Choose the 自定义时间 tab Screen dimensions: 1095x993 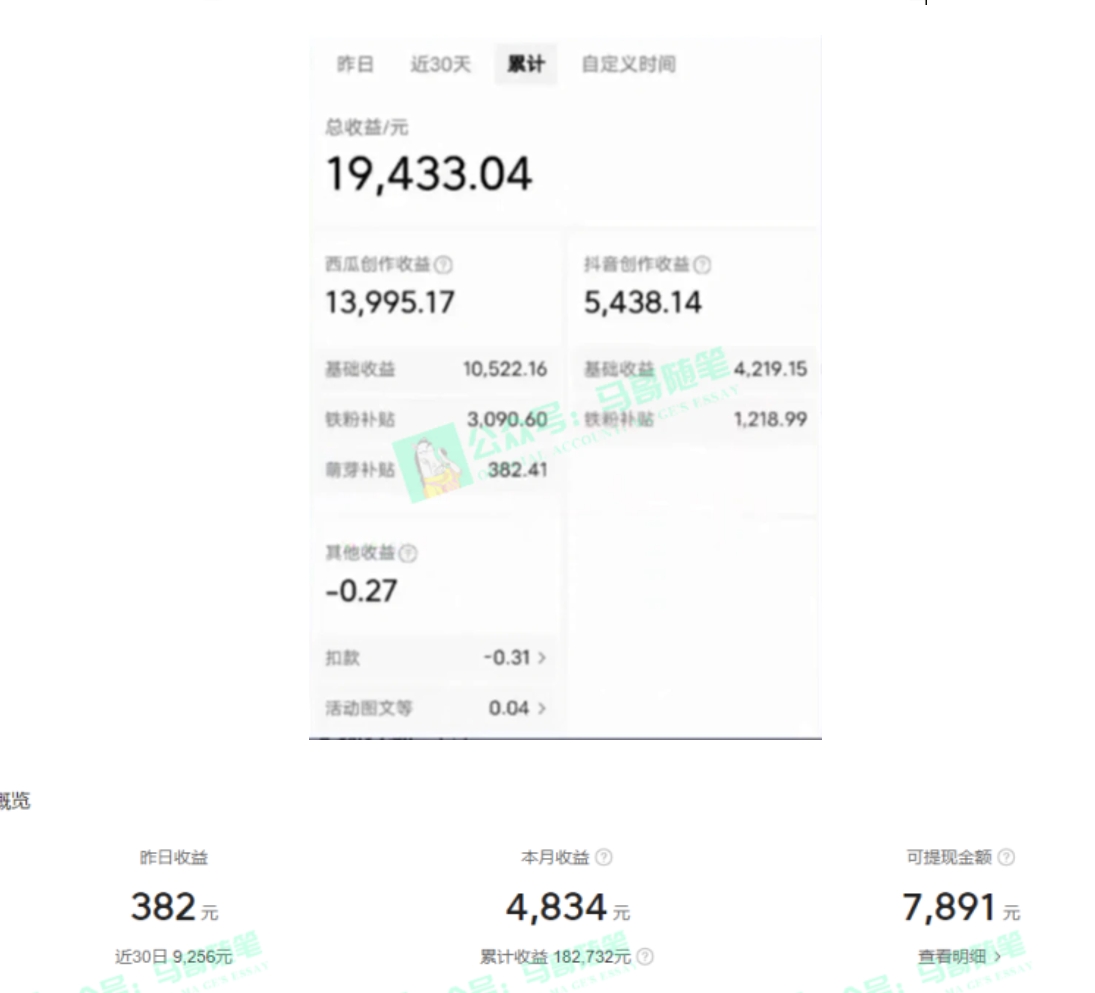(629, 64)
